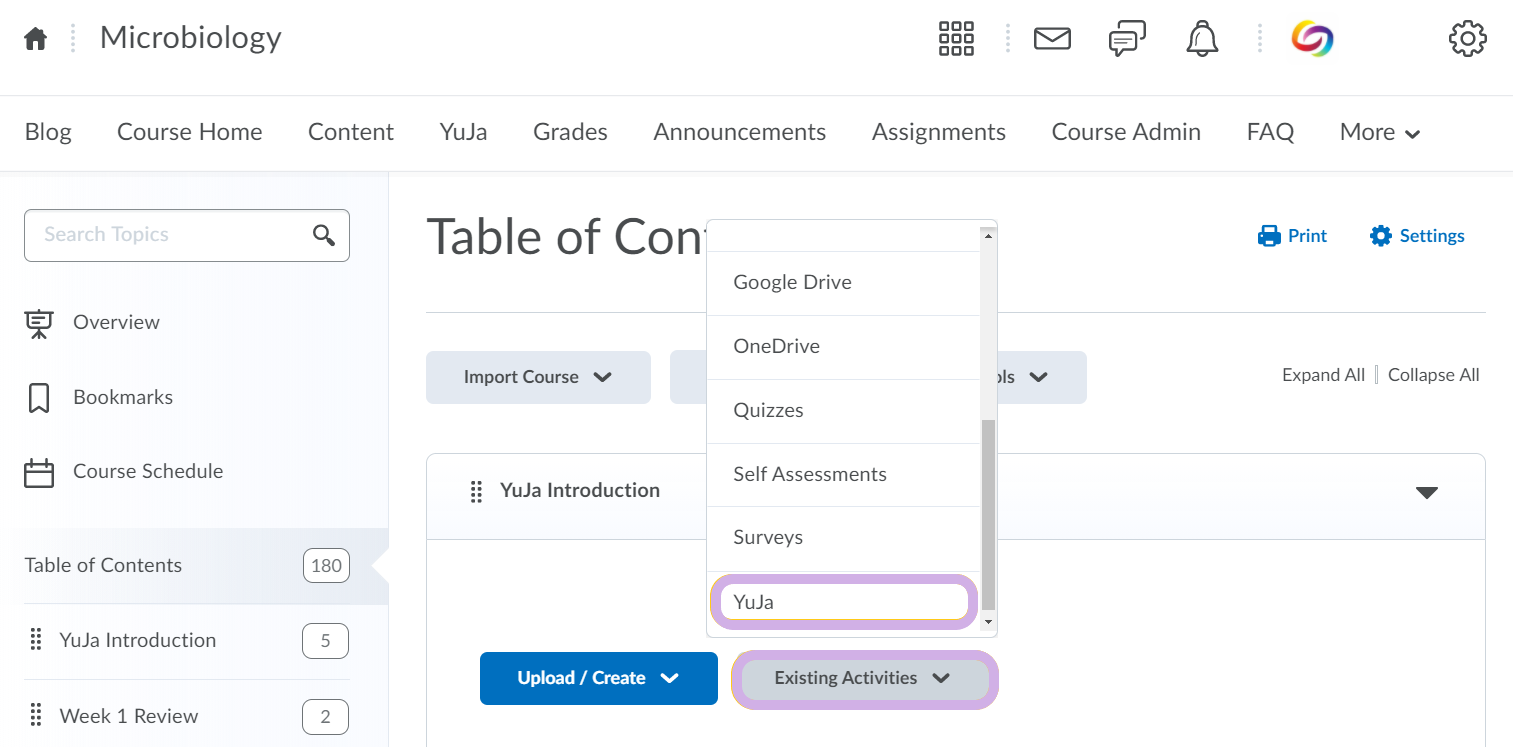Viewport: 1513px width, 747px height.
Task: Click the 180 count badge
Action: tap(326, 566)
